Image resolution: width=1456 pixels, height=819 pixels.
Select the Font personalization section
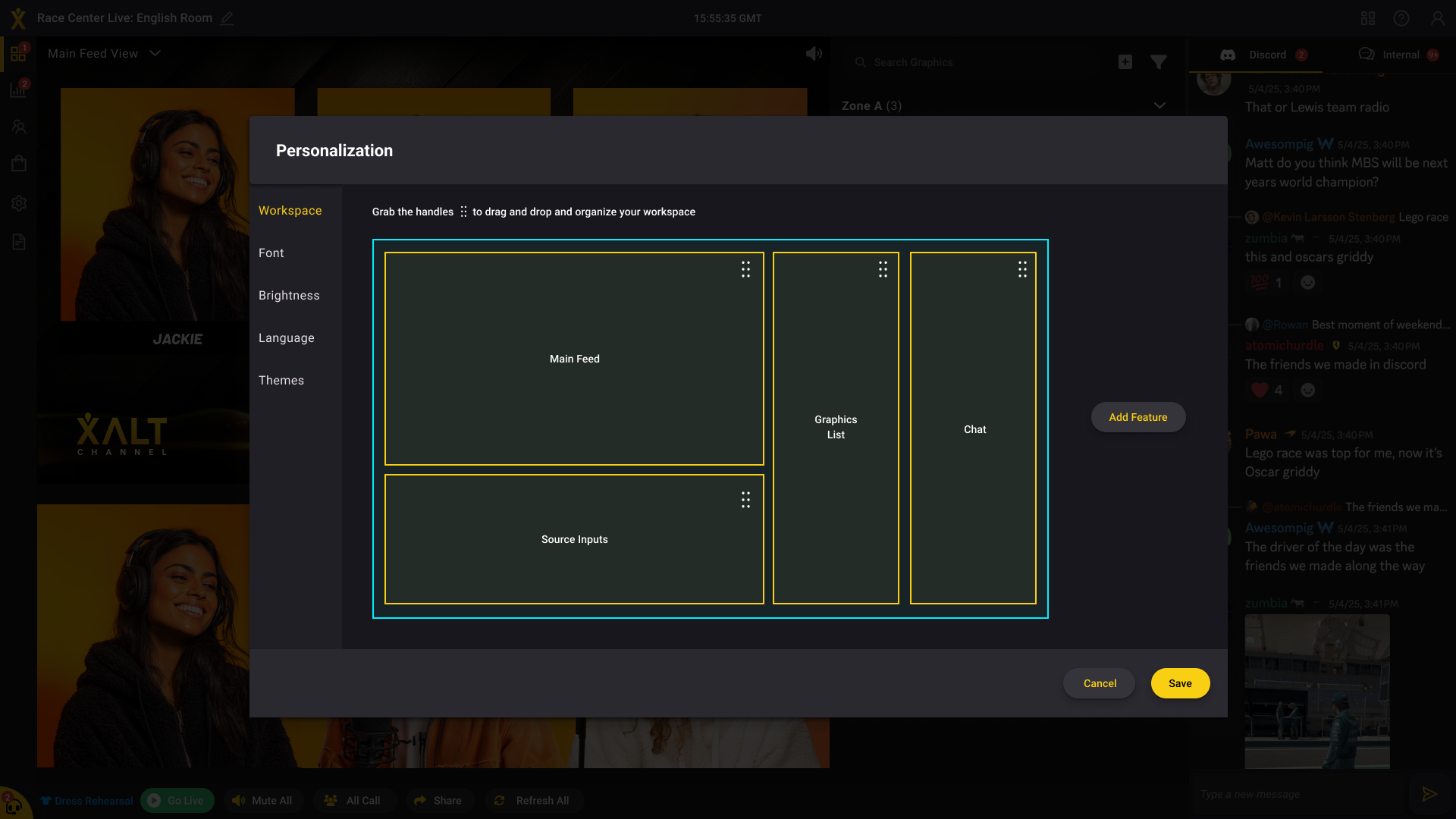(271, 253)
